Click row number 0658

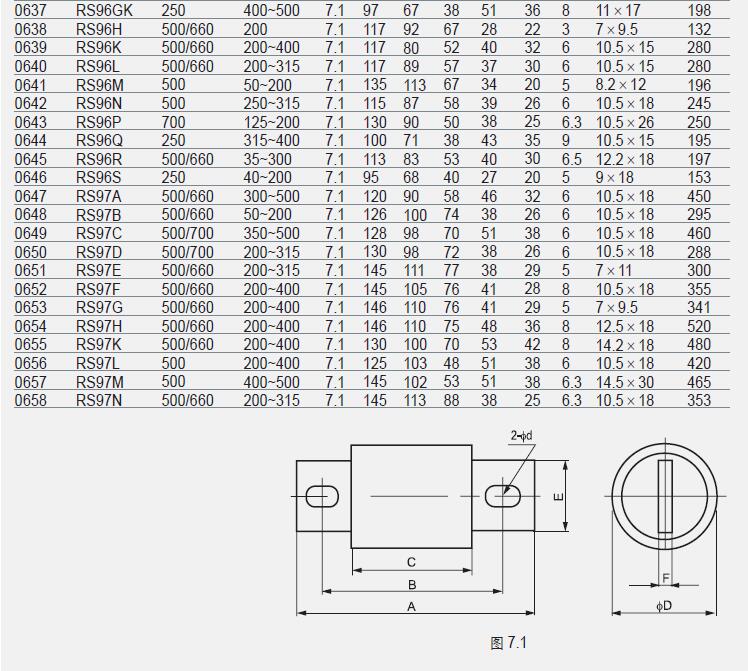(29, 400)
